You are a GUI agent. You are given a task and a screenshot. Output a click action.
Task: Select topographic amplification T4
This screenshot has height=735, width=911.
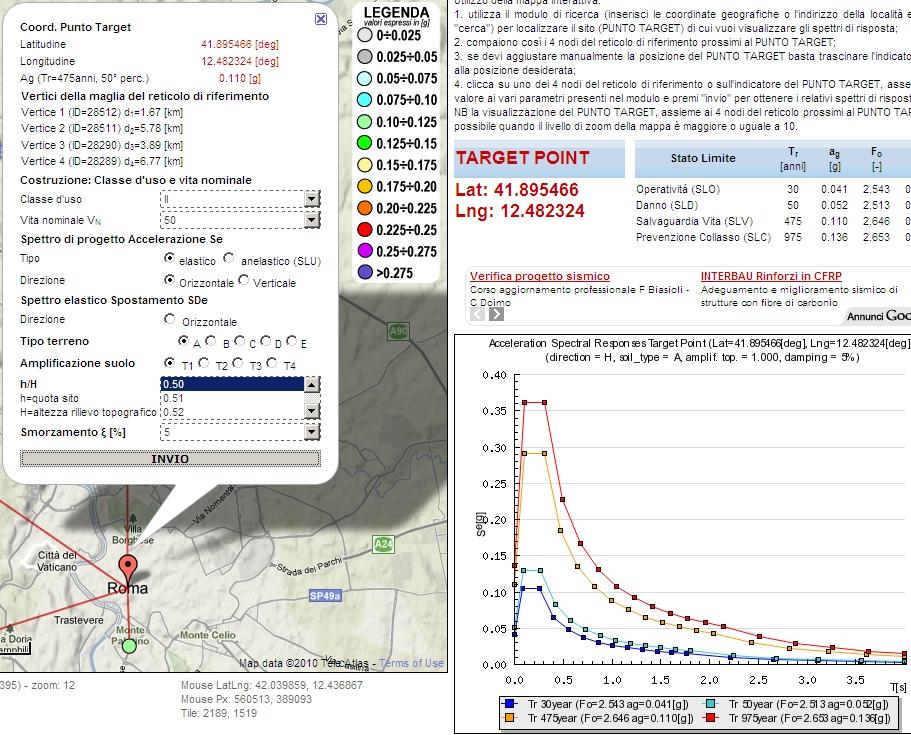271,363
